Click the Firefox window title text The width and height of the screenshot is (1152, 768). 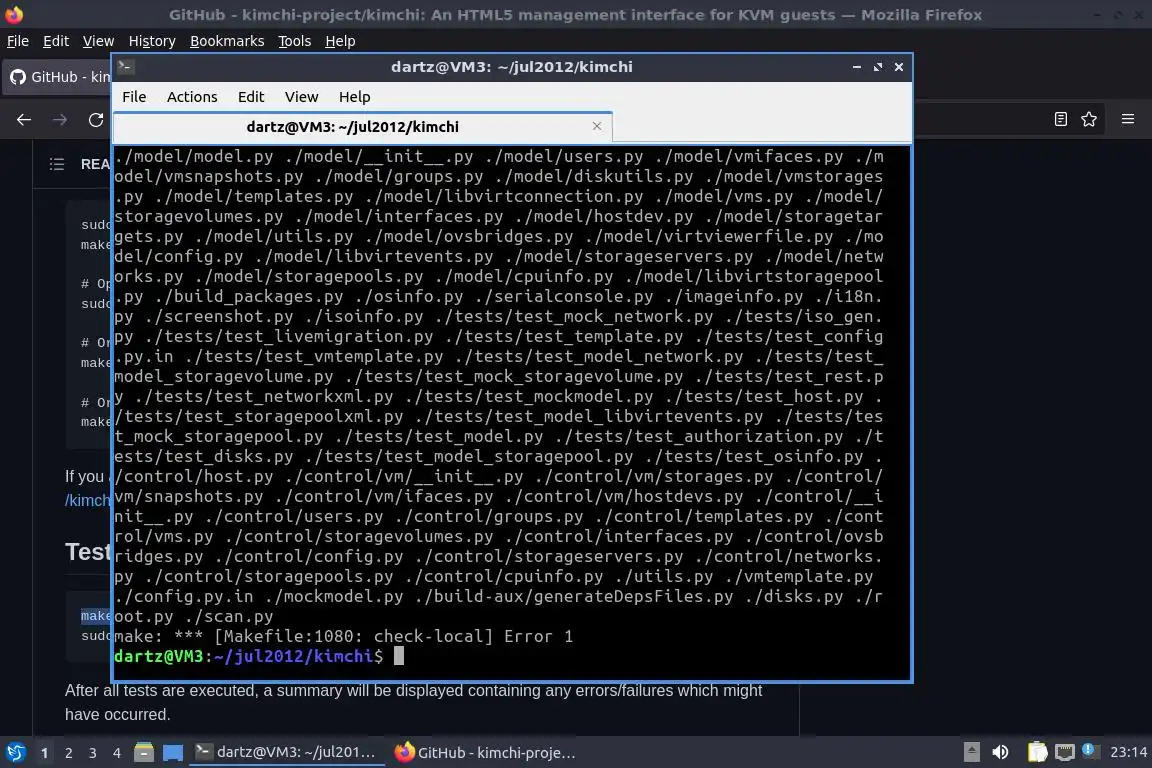point(575,15)
